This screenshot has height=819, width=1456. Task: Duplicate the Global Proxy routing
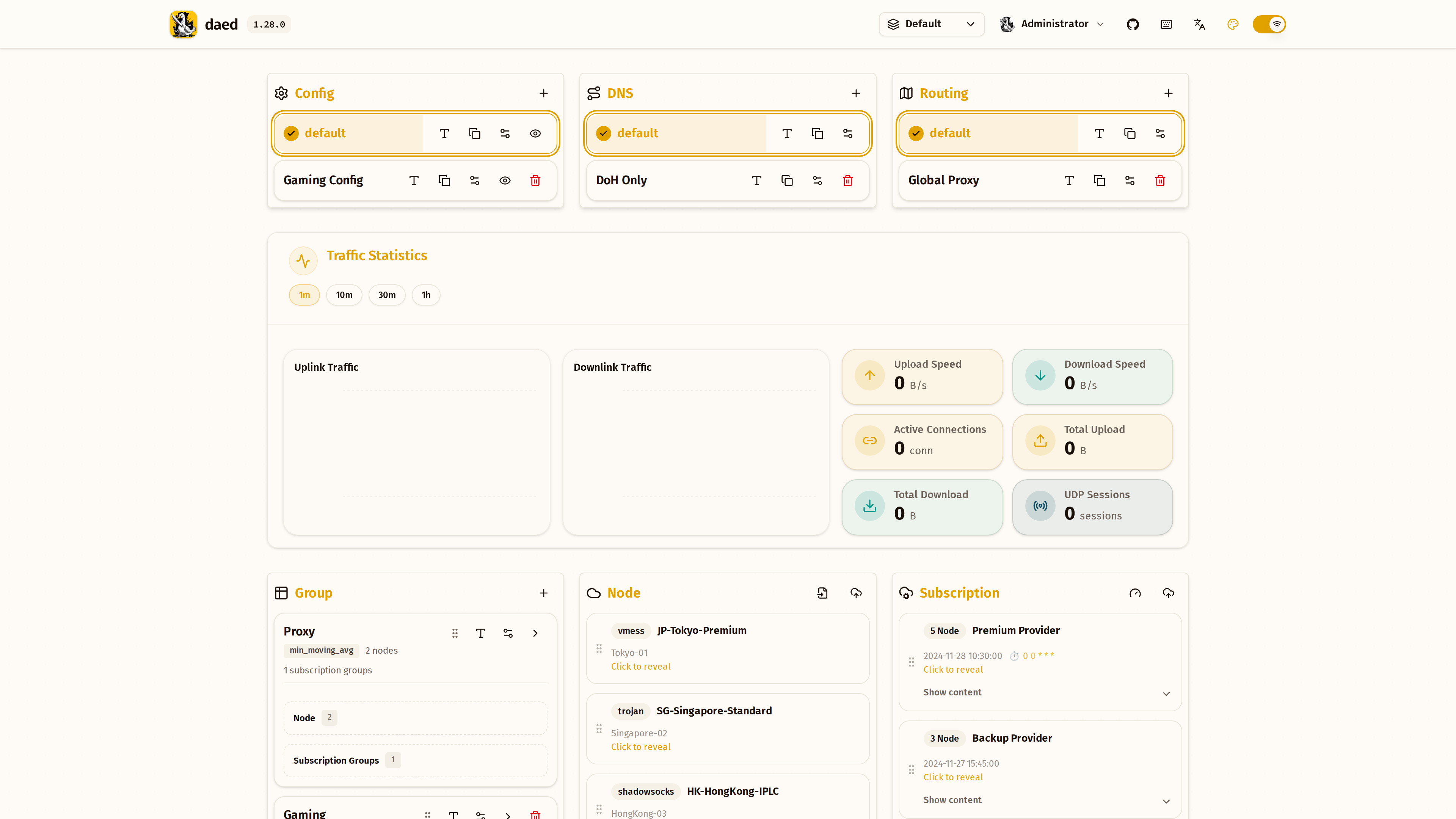pos(1099,180)
